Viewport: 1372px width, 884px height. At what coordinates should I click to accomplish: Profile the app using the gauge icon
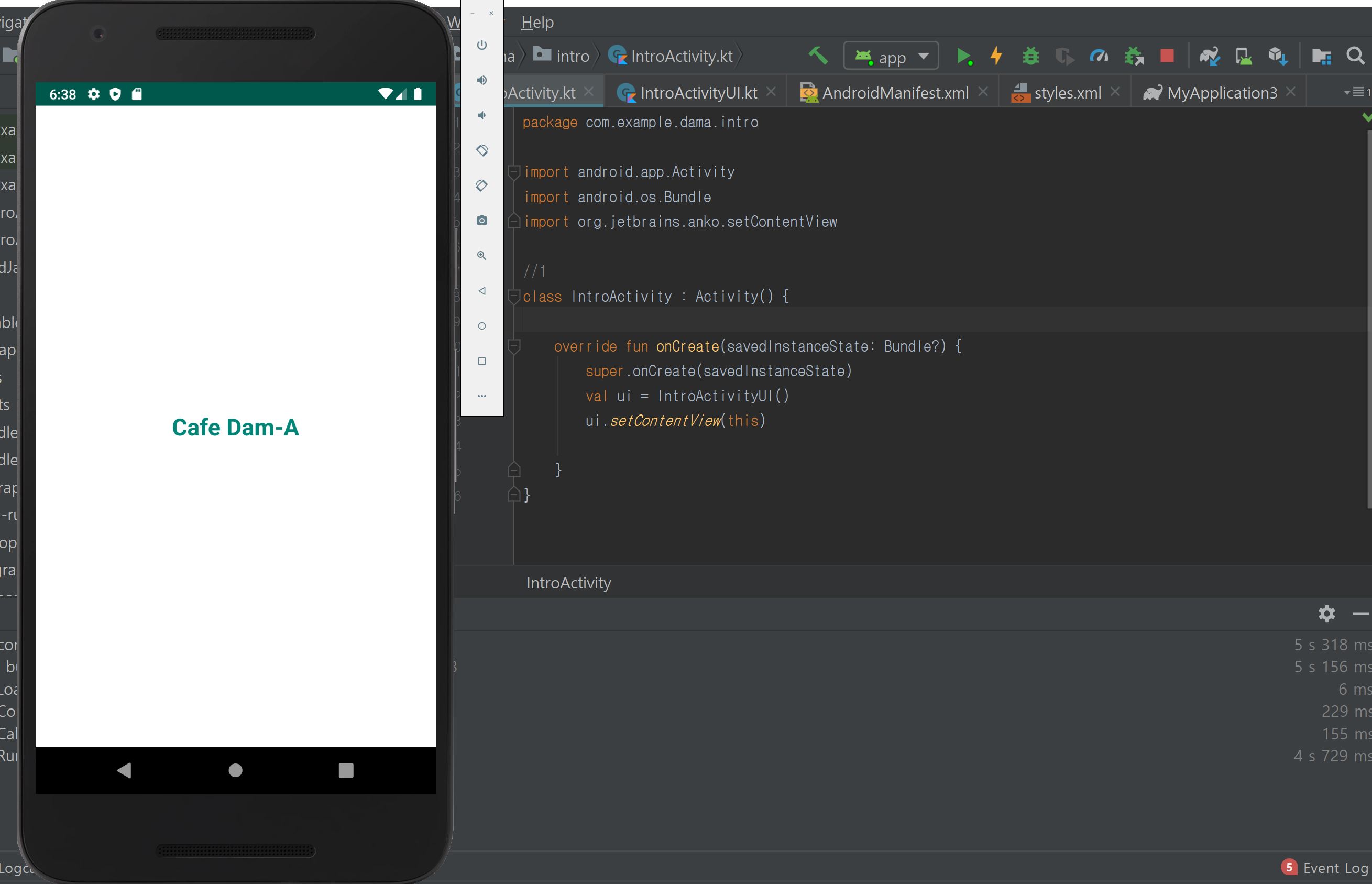click(1099, 56)
